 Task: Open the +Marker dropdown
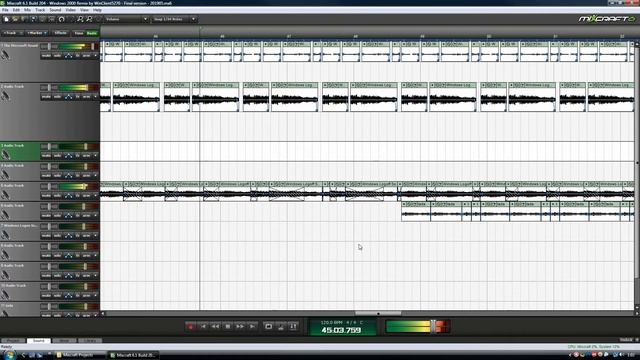pos(37,33)
